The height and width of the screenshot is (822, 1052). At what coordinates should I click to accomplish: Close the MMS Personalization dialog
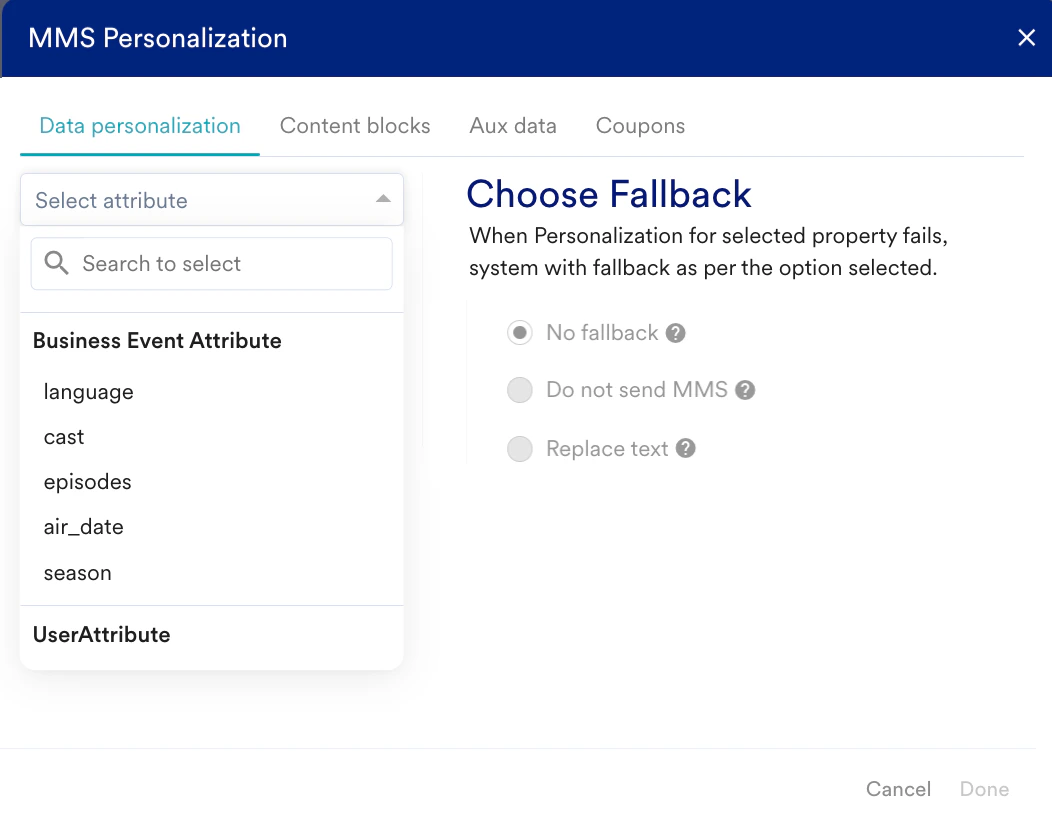point(1026,38)
